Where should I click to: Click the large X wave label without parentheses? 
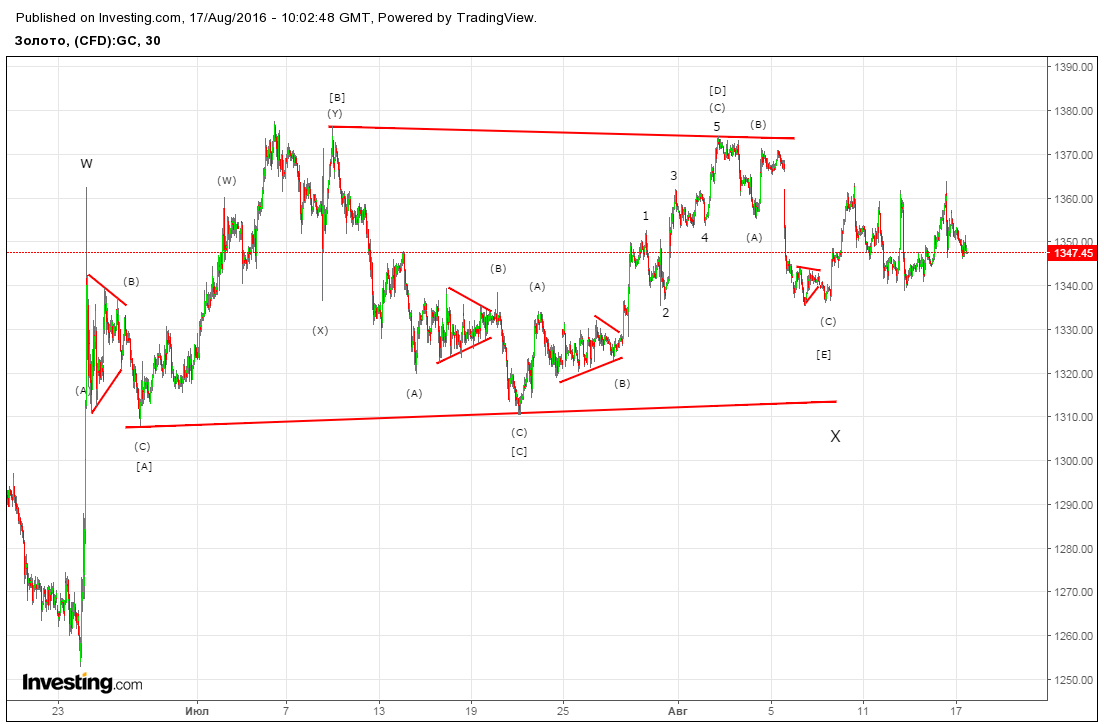tap(835, 437)
